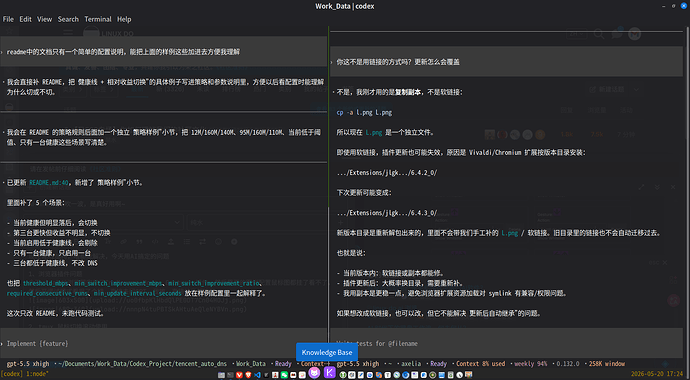Click the min_switch_improvement_ratio parameter text
The image size is (690, 380).
[x=215, y=284]
